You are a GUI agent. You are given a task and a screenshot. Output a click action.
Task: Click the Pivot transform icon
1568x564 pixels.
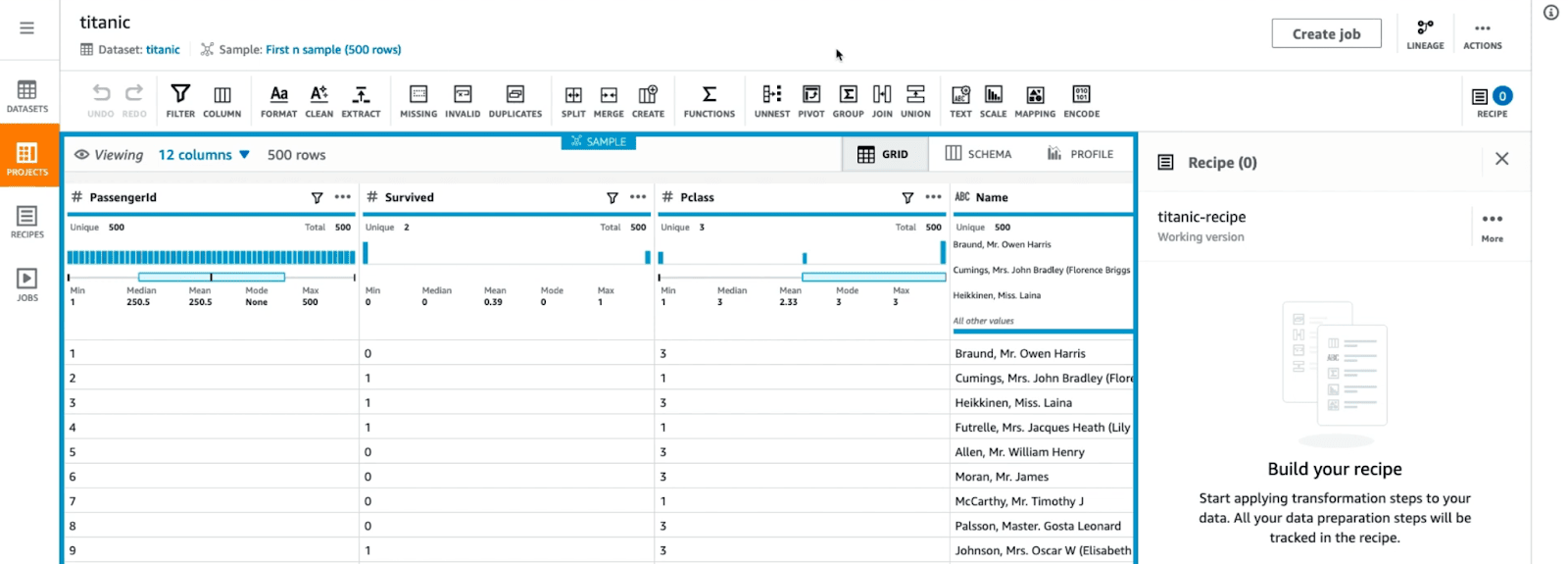click(810, 100)
